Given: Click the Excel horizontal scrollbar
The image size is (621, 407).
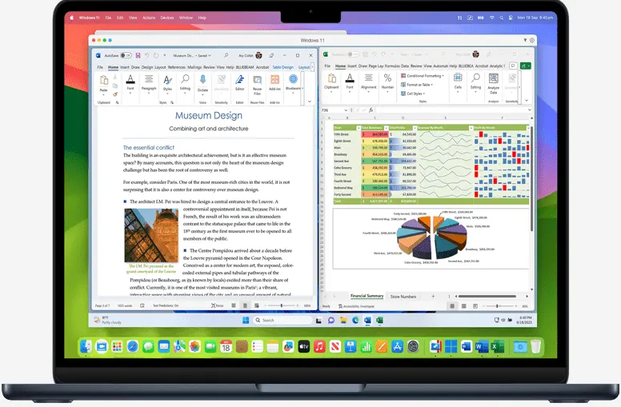Looking at the screenshot, I should point(487,296).
